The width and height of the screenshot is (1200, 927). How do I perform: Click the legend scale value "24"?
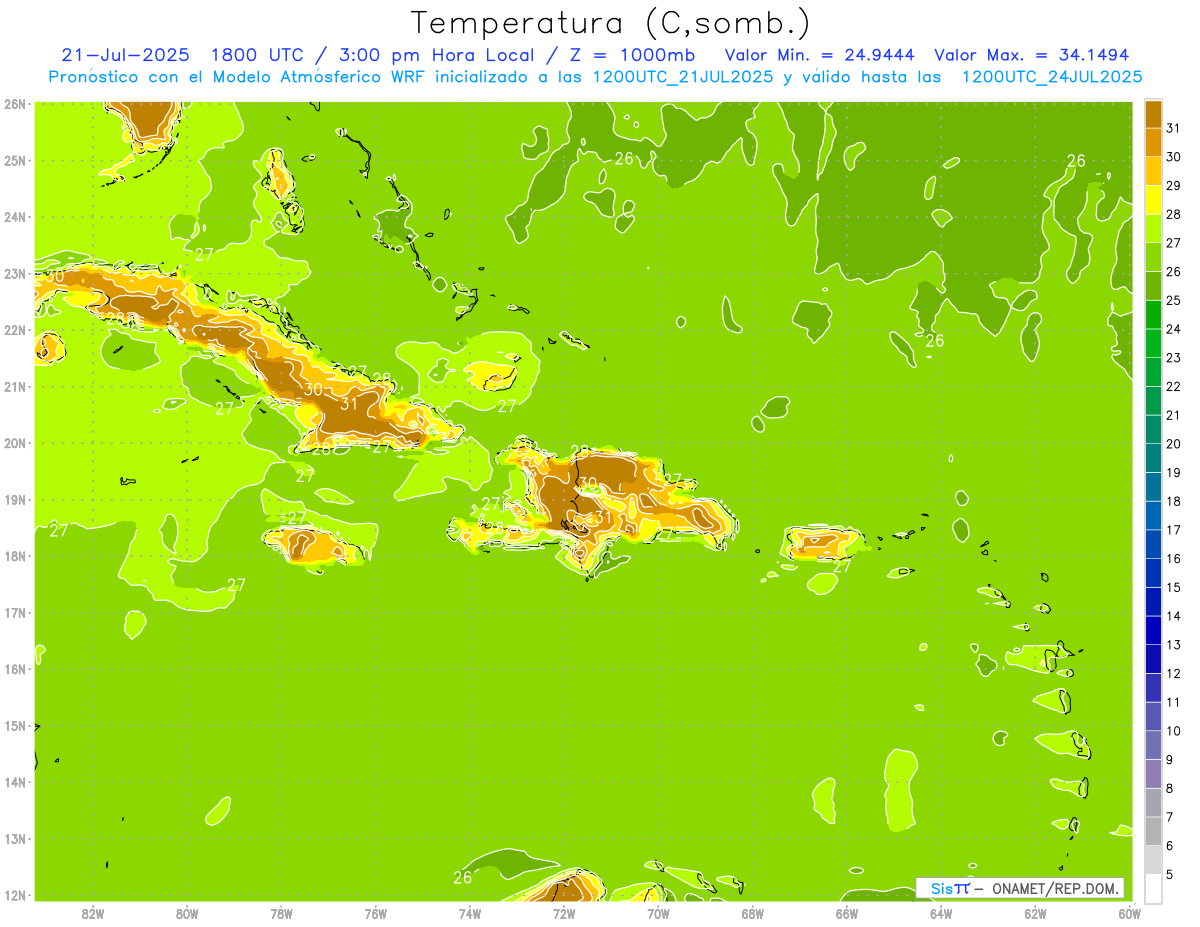pos(1174,329)
